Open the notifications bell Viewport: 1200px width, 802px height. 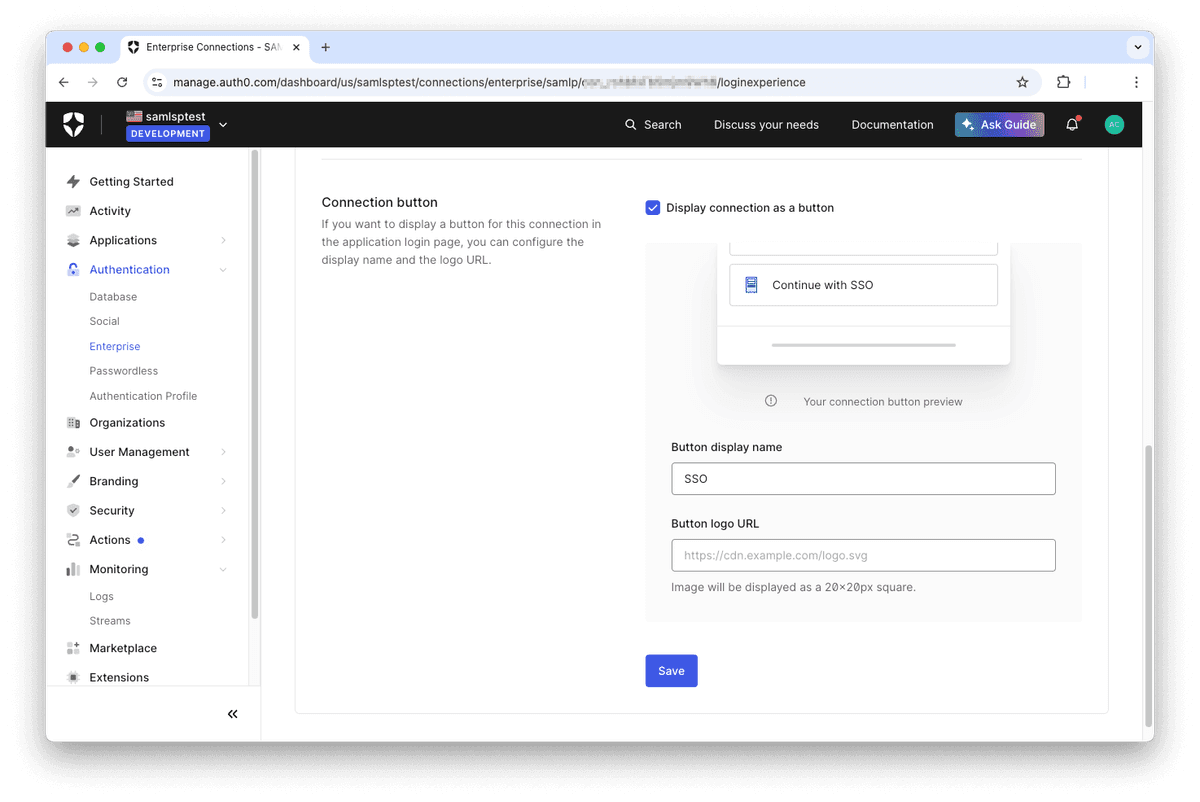pos(1072,125)
